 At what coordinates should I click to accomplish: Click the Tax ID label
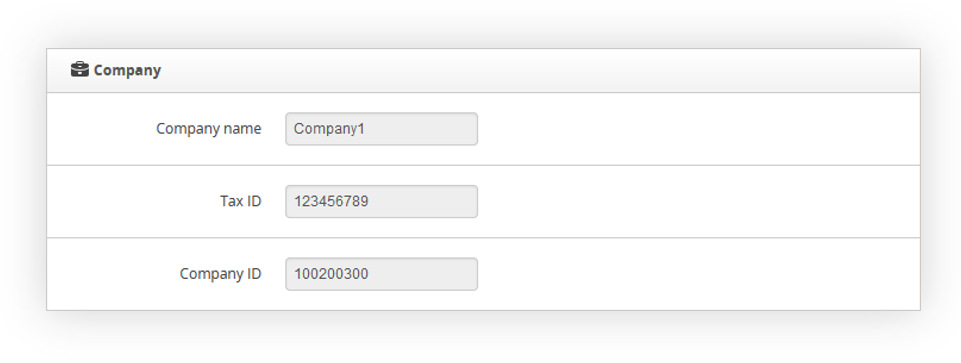[x=241, y=201]
